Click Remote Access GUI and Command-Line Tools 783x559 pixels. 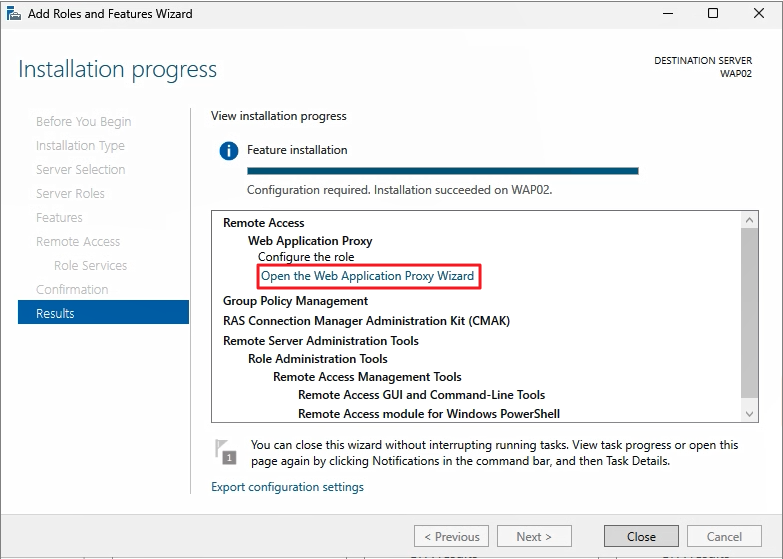click(421, 395)
